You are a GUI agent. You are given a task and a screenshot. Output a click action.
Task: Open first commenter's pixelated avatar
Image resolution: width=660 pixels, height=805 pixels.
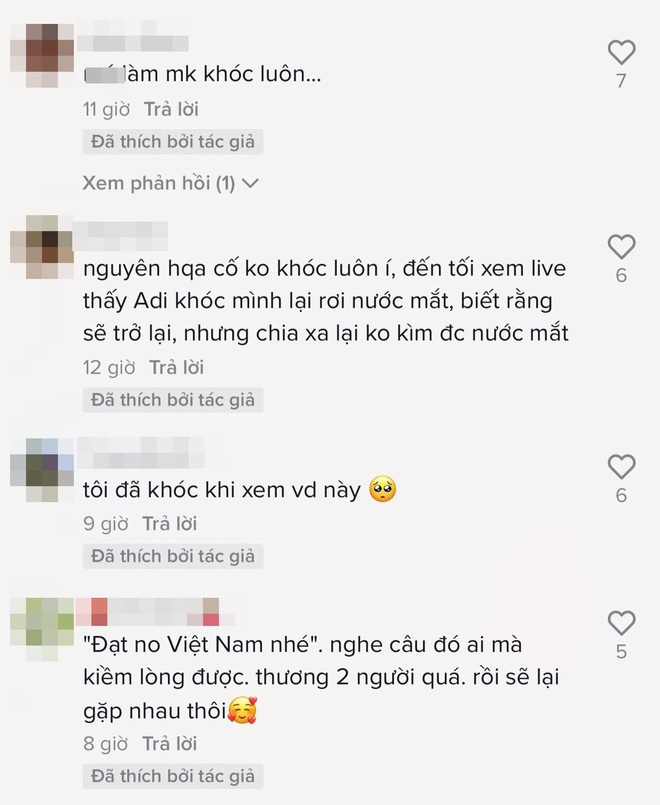42,55
